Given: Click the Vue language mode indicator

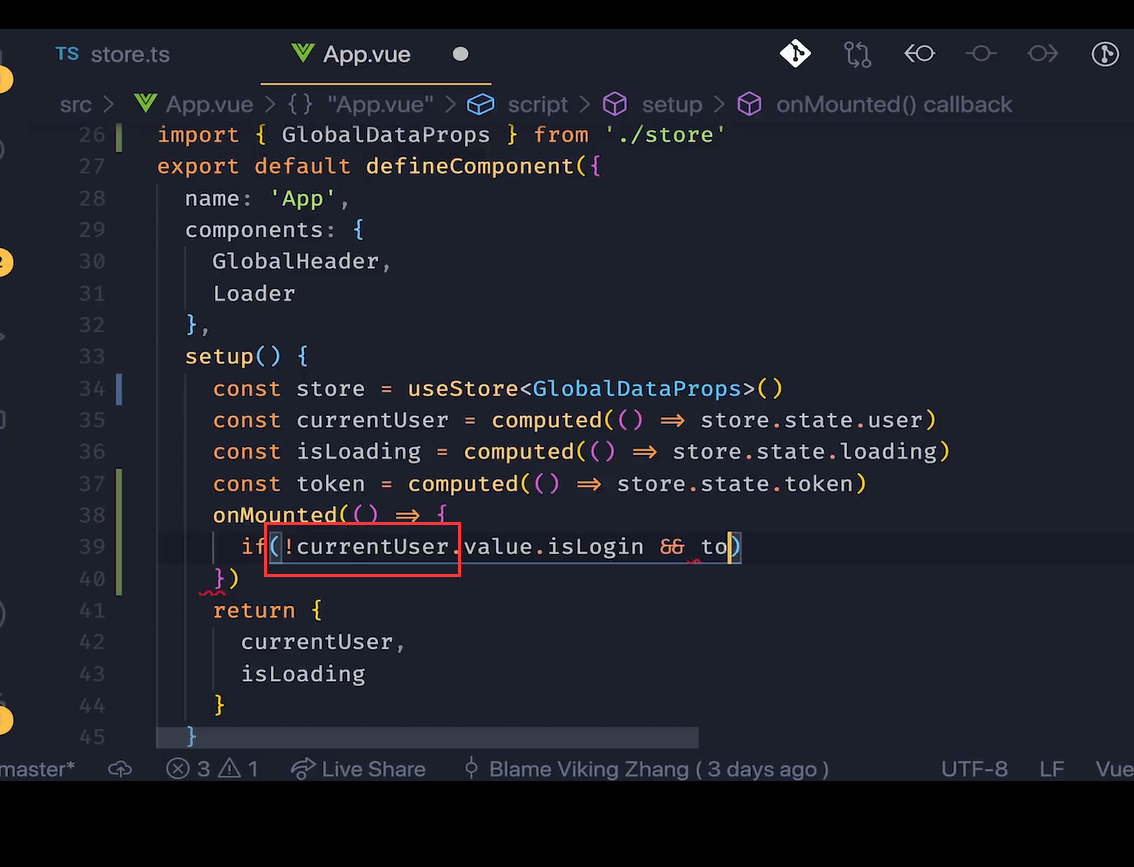Looking at the screenshot, I should tap(1114, 769).
